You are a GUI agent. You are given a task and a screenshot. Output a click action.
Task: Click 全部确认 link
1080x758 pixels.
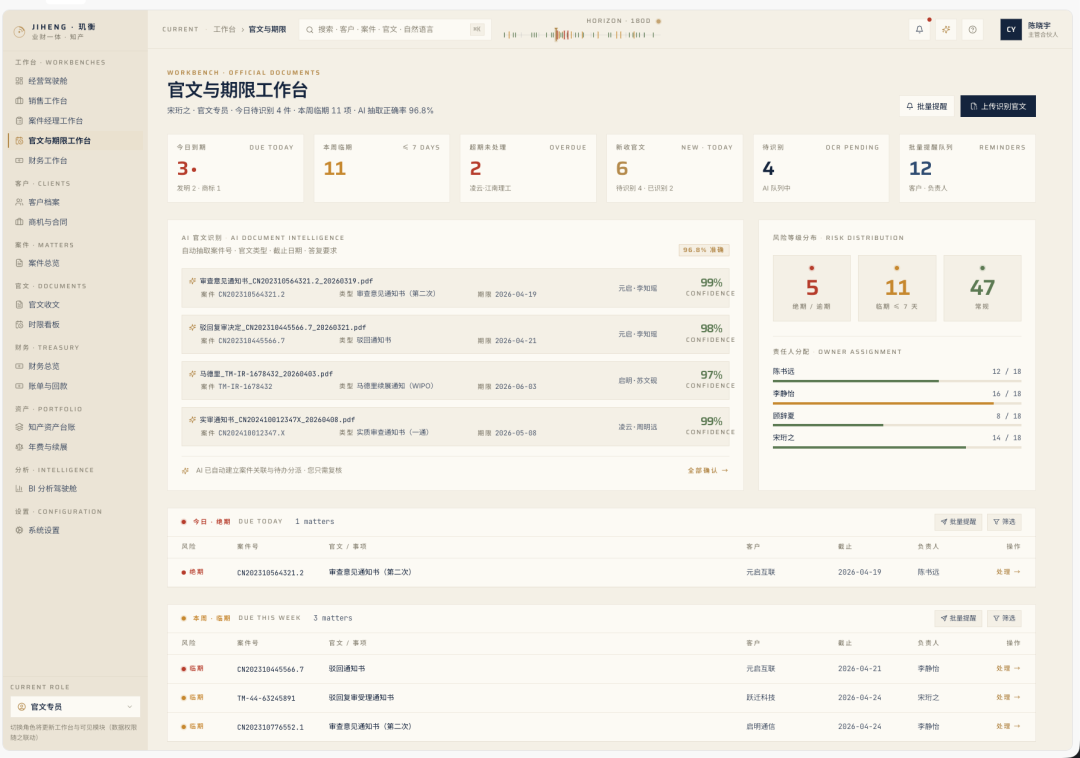click(707, 471)
